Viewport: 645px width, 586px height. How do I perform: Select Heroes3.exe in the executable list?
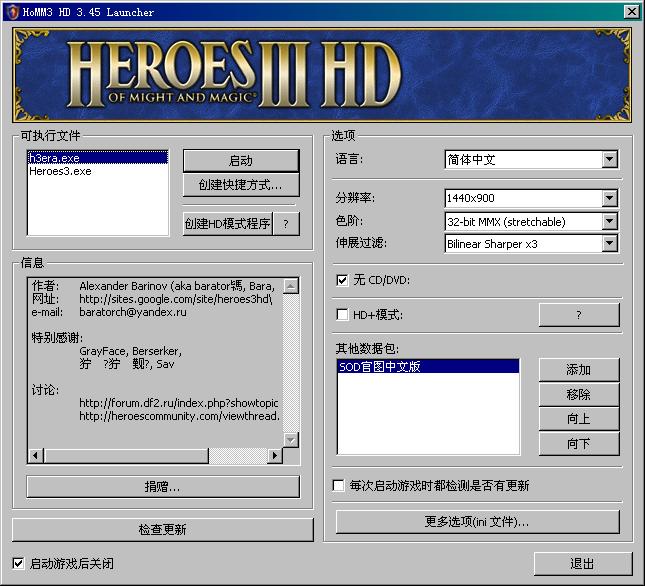60,171
